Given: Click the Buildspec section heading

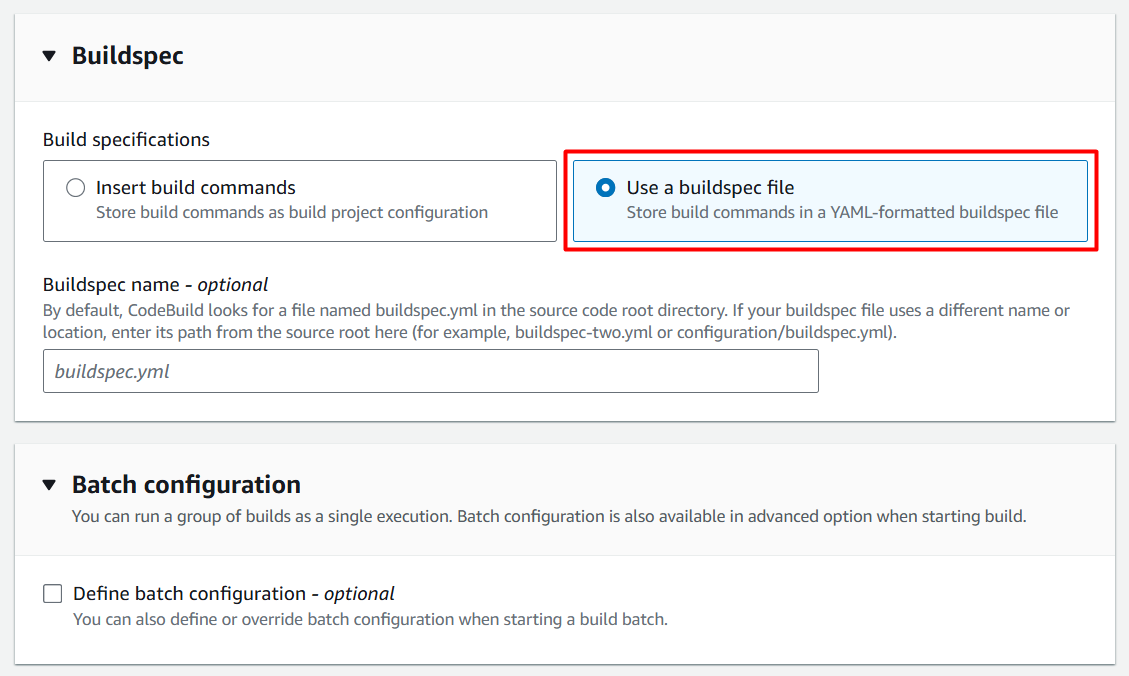Looking at the screenshot, I should [x=127, y=56].
